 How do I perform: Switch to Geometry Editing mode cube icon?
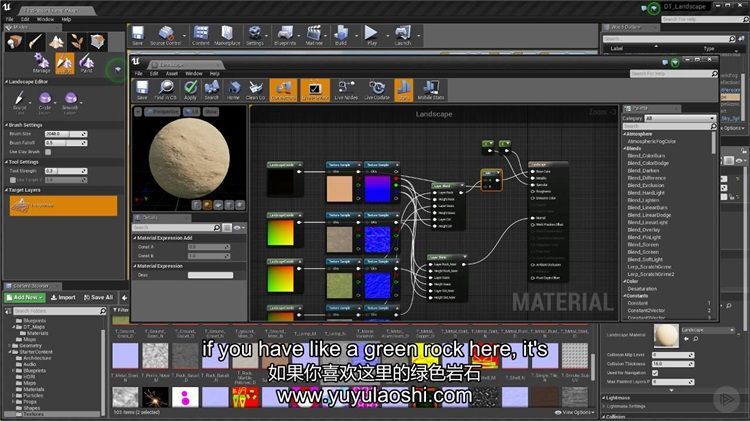click(x=98, y=42)
